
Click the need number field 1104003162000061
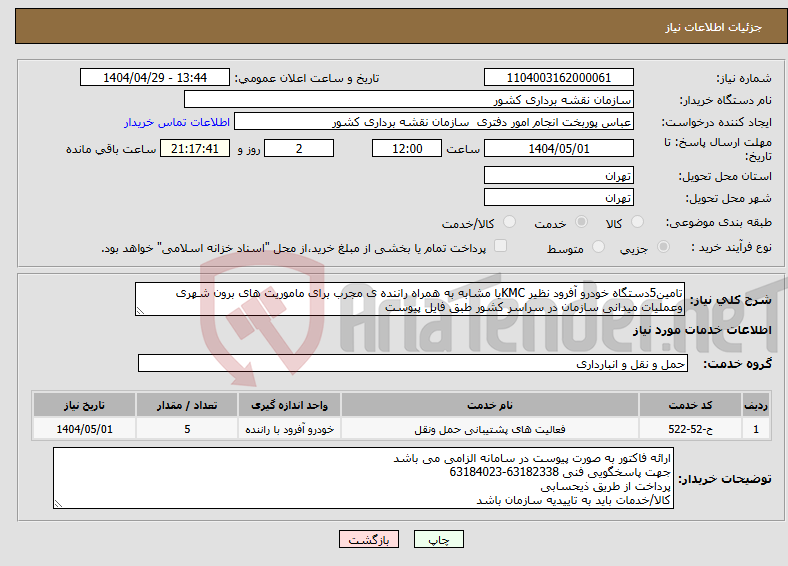click(558, 77)
